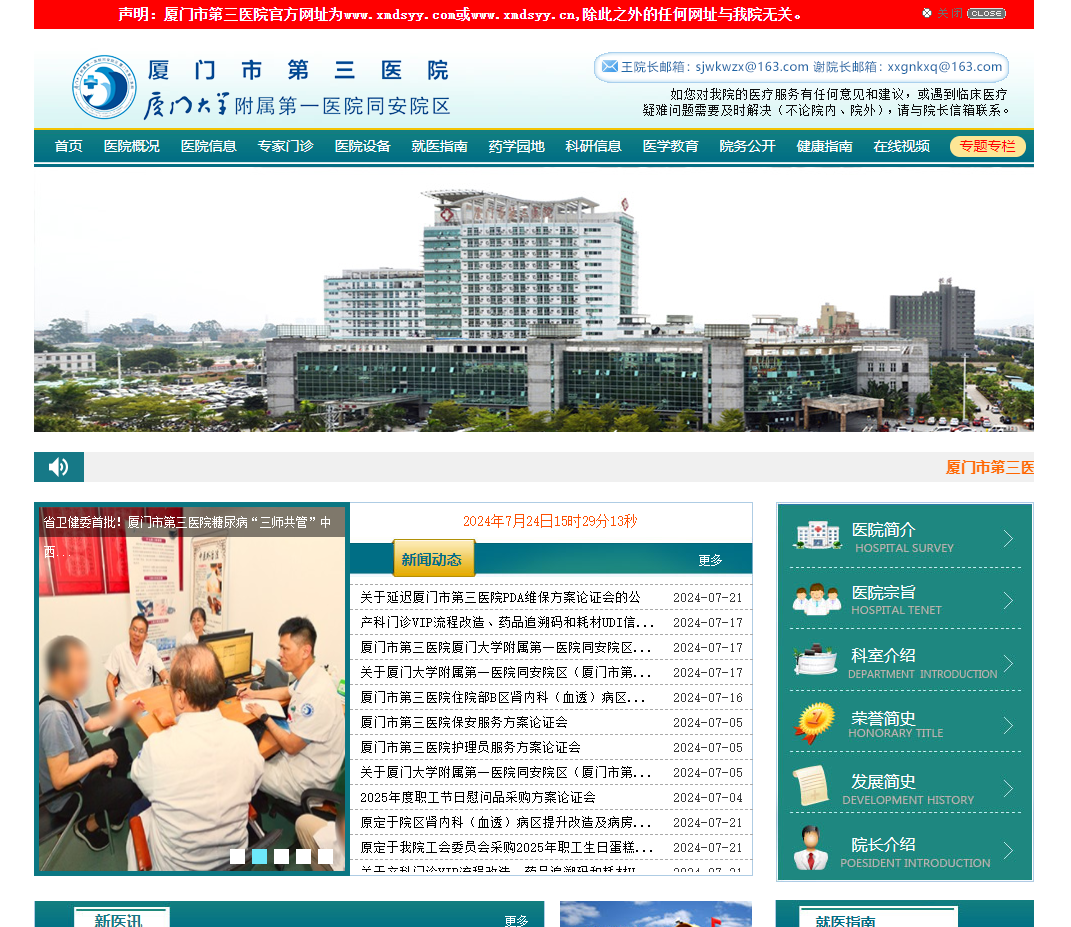Open the 荣誉简史 medal icon
The image size is (1071, 927).
(816, 723)
